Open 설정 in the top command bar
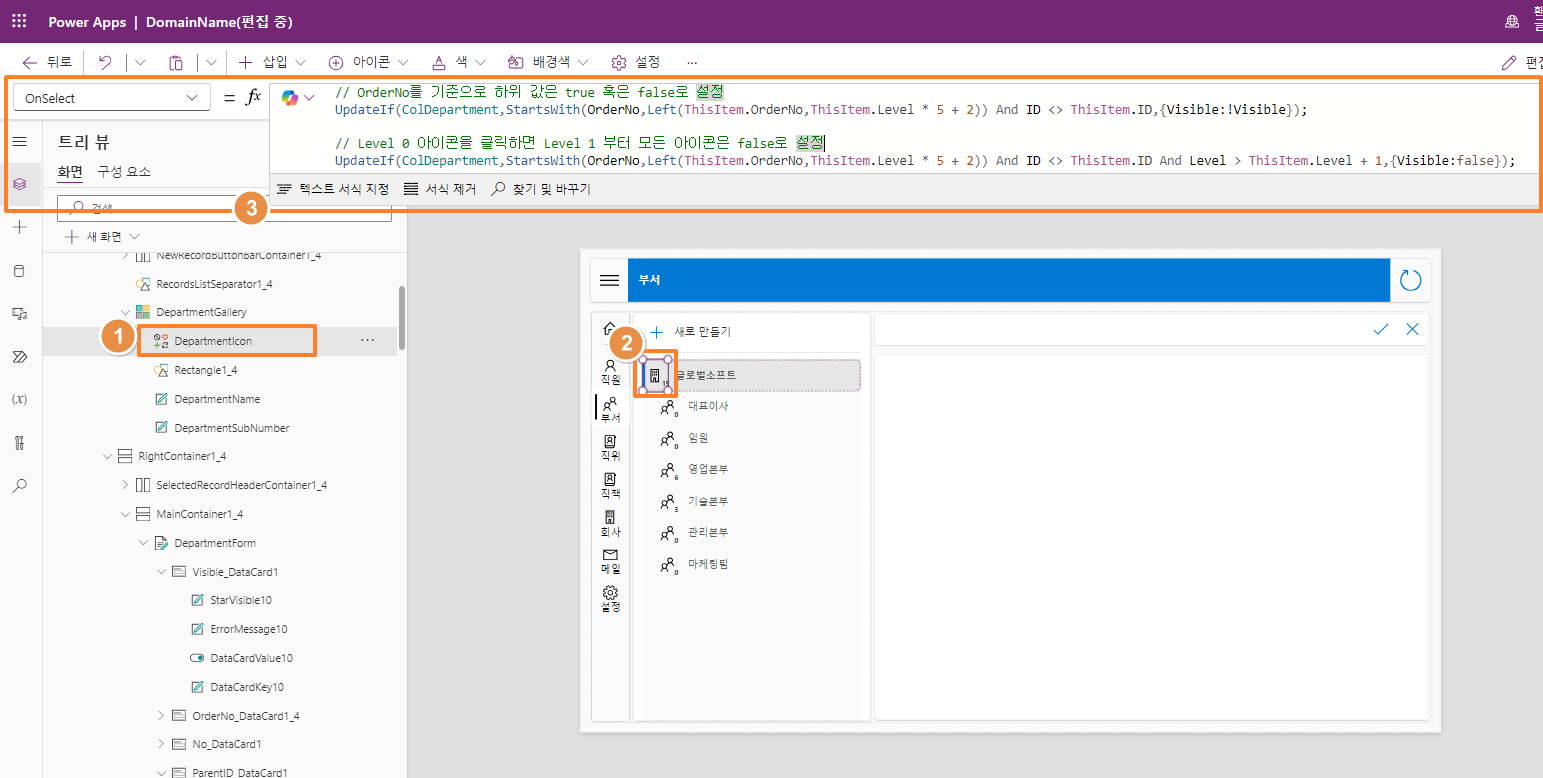This screenshot has width=1543, height=778. (x=636, y=62)
